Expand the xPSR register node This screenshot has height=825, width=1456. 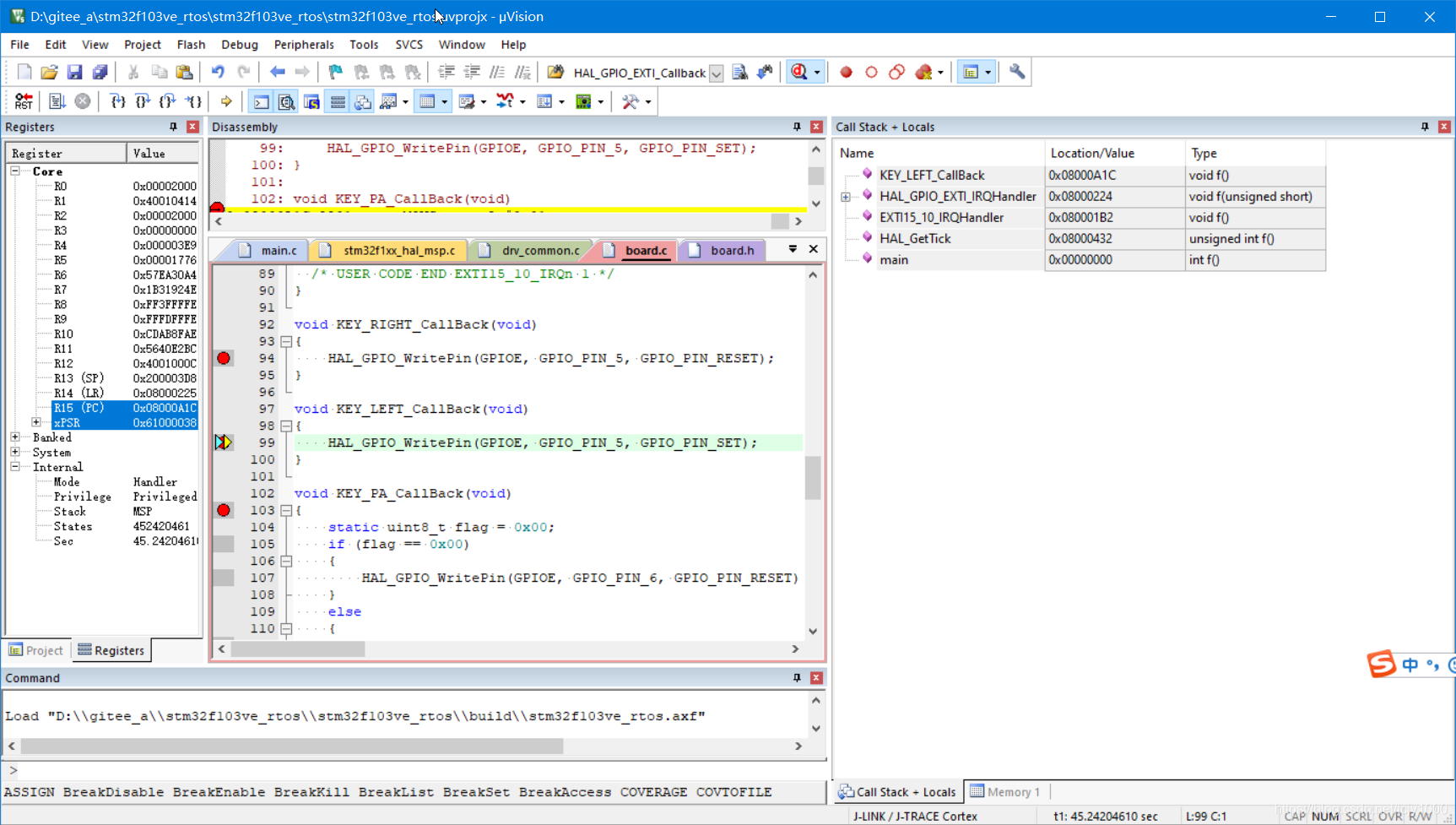pos(36,422)
